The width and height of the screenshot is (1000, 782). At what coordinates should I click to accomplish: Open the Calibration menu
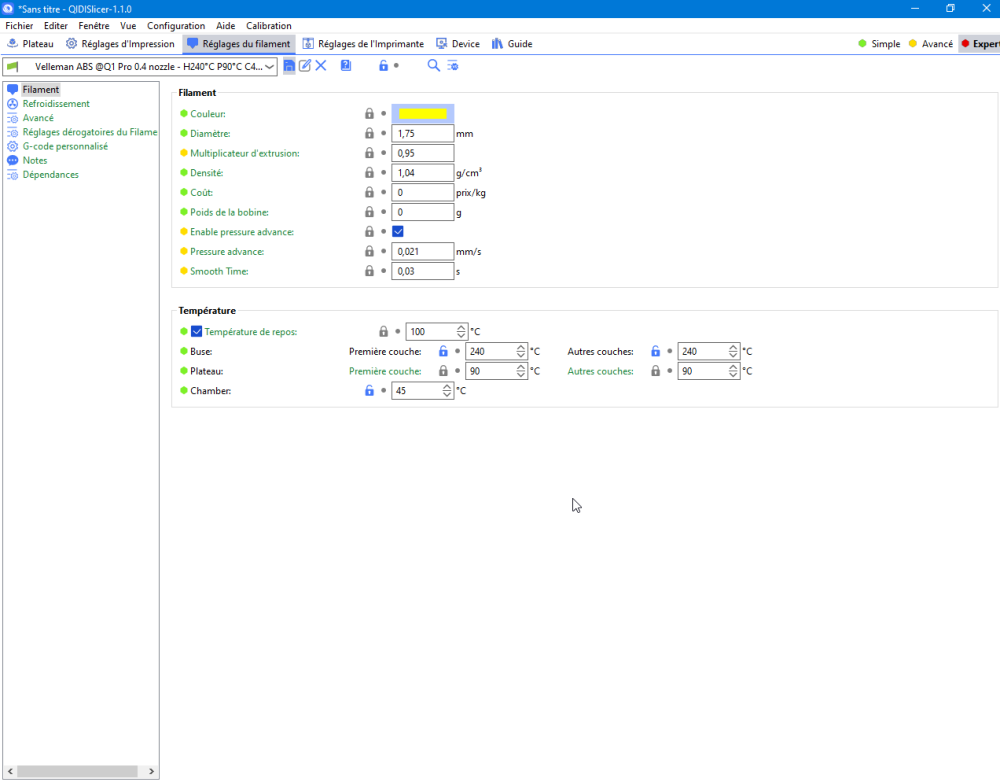click(x=268, y=26)
